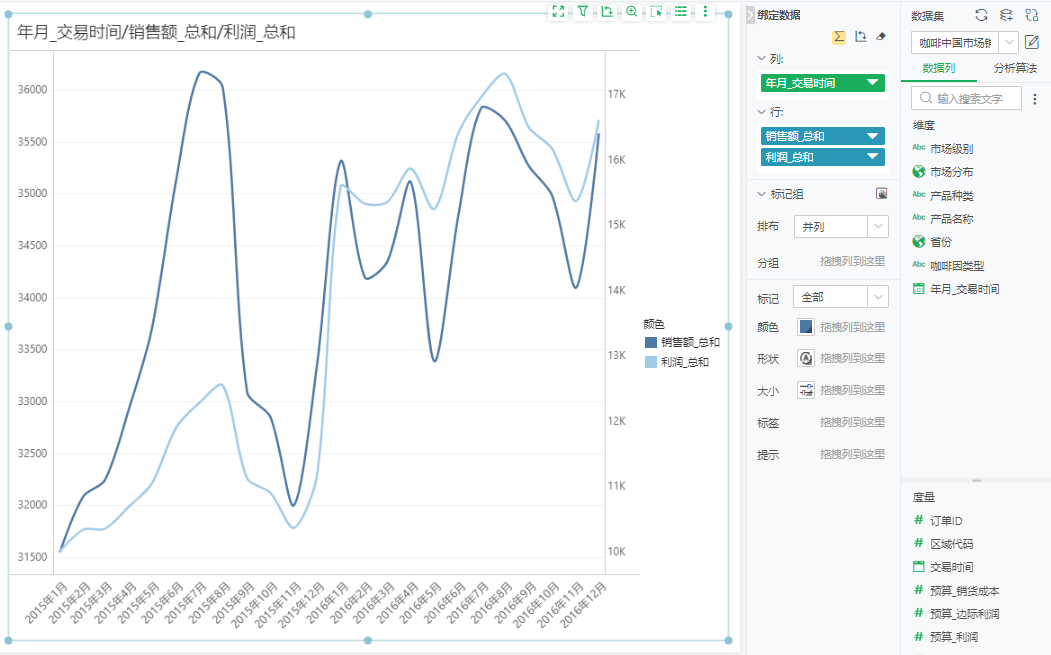Viewport: 1051px width, 655px height.
Task: Open the 标记 全部 dropdown
Action: pyautogui.click(x=841, y=297)
